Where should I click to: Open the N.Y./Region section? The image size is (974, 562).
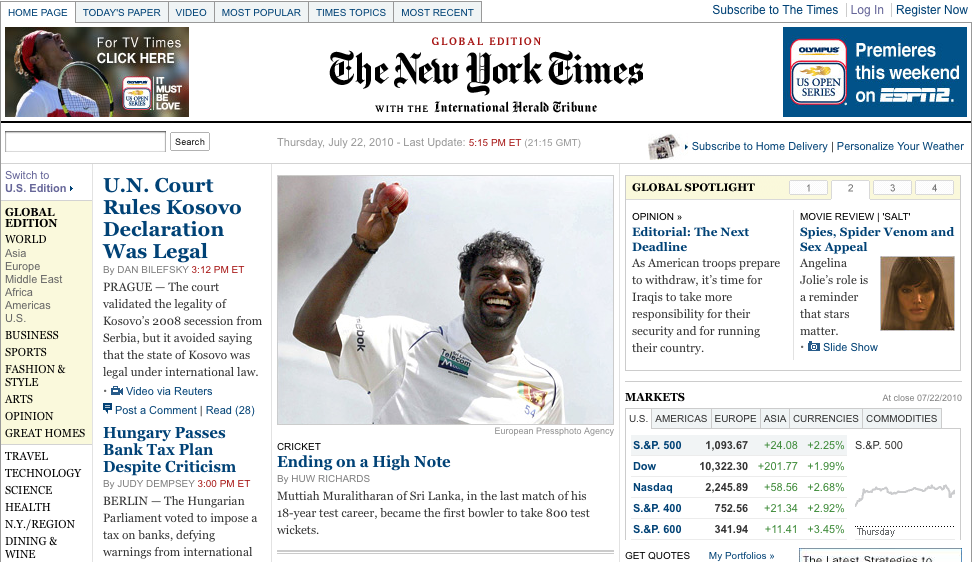[x=40, y=524]
